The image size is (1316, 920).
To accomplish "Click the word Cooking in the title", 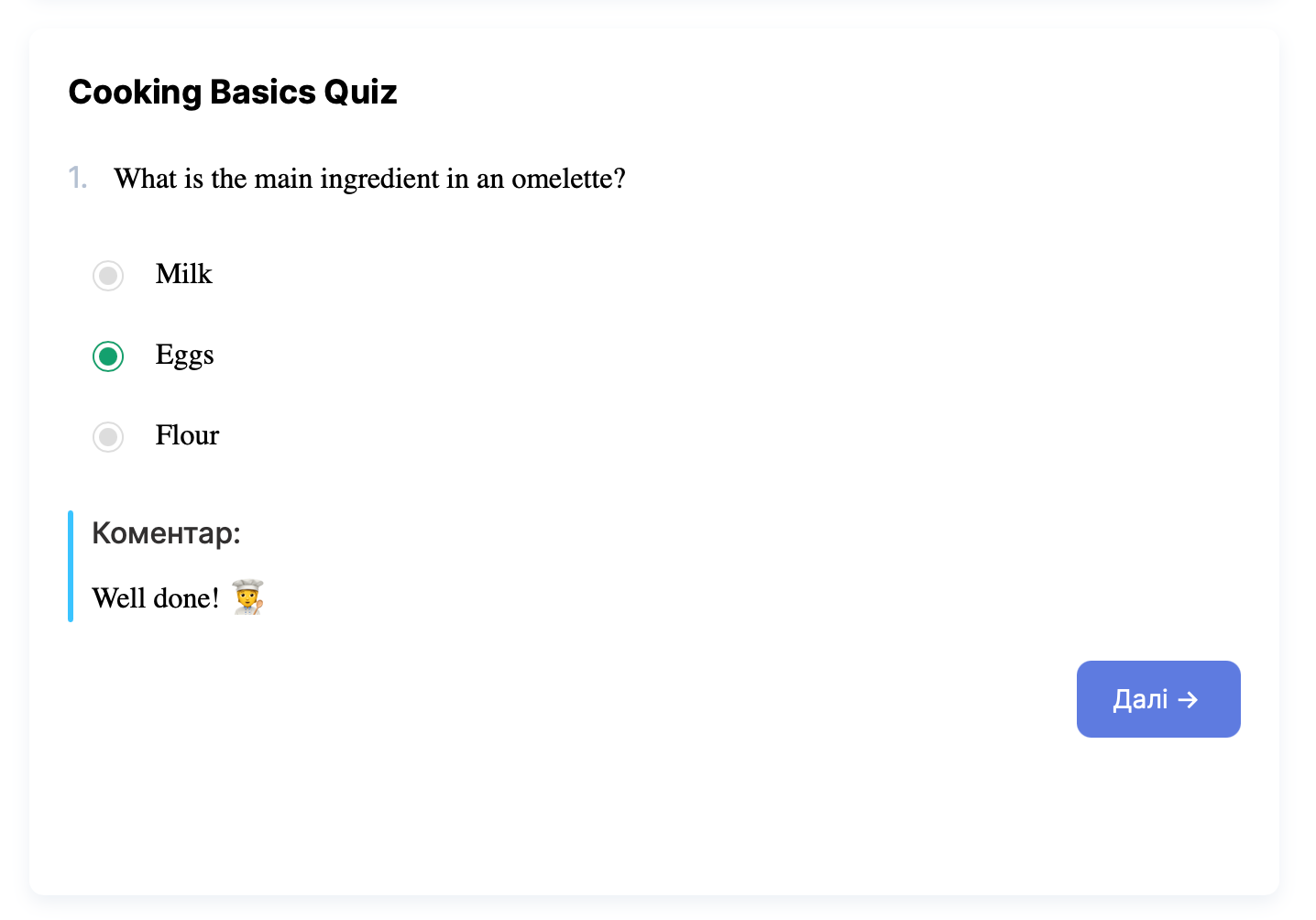I will [135, 93].
